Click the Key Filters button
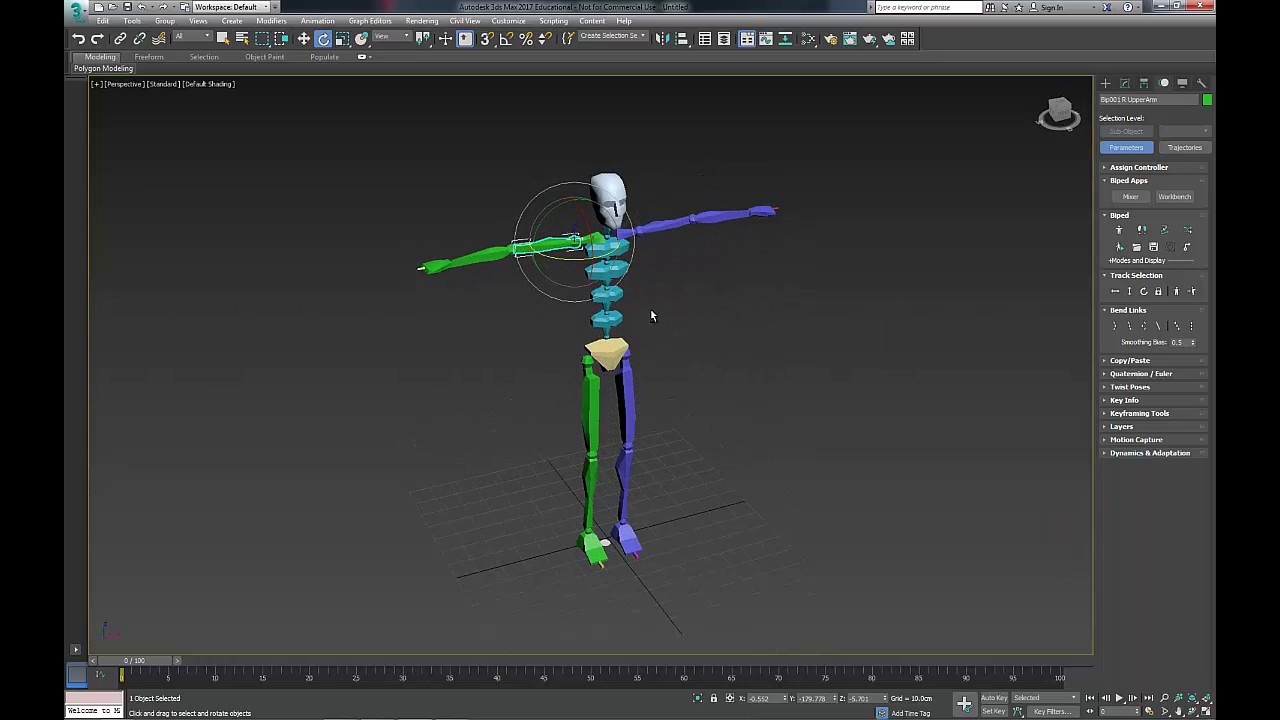This screenshot has width=1280, height=720. click(x=1051, y=711)
